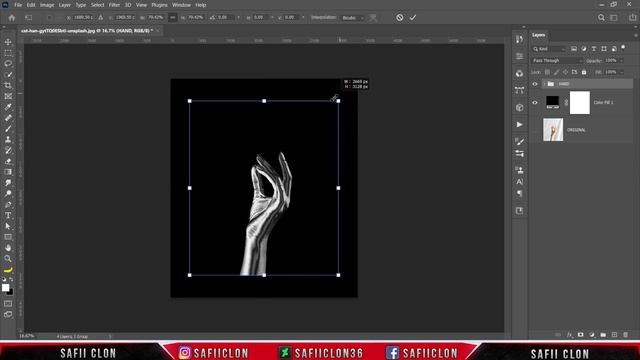The image size is (640, 360).
Task: Select the Move tool
Action: pos(8,42)
